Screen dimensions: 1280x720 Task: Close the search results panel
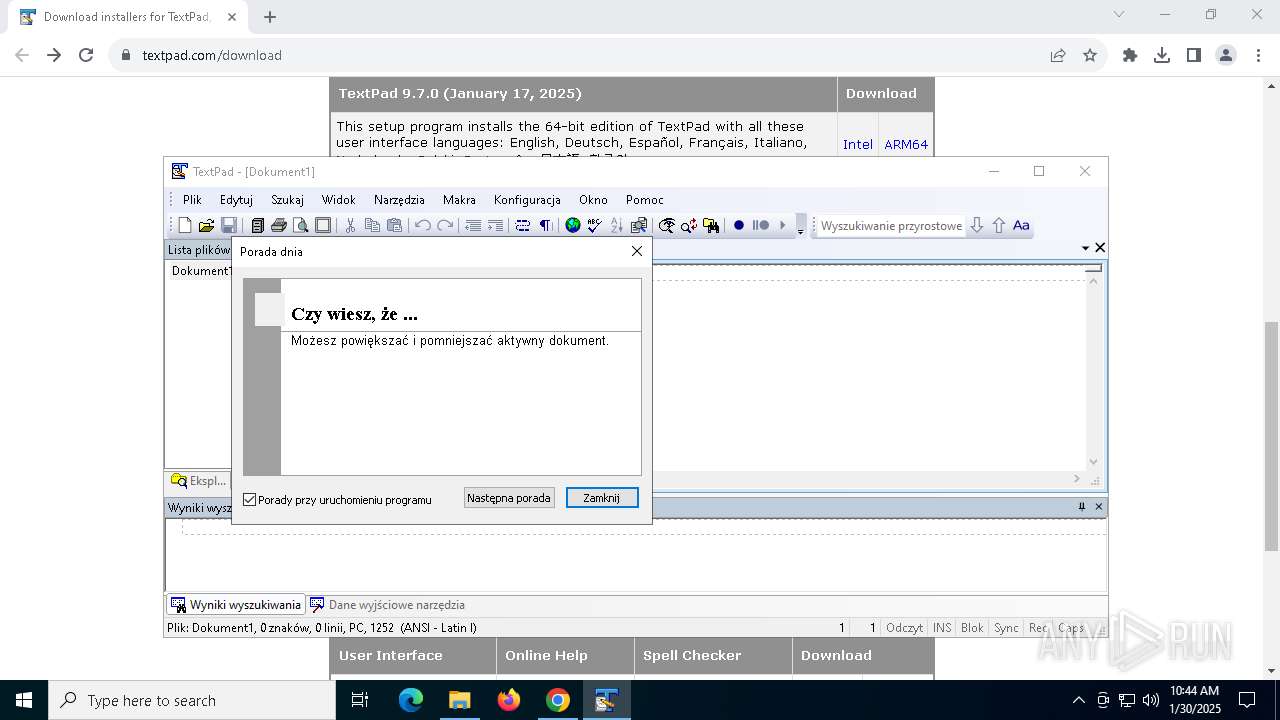[1098, 507]
